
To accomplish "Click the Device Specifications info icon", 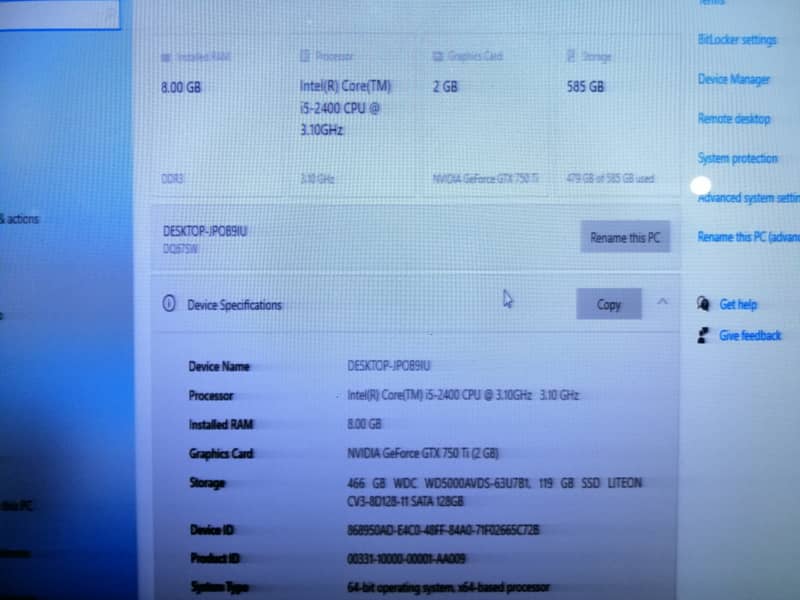I will click(x=169, y=304).
